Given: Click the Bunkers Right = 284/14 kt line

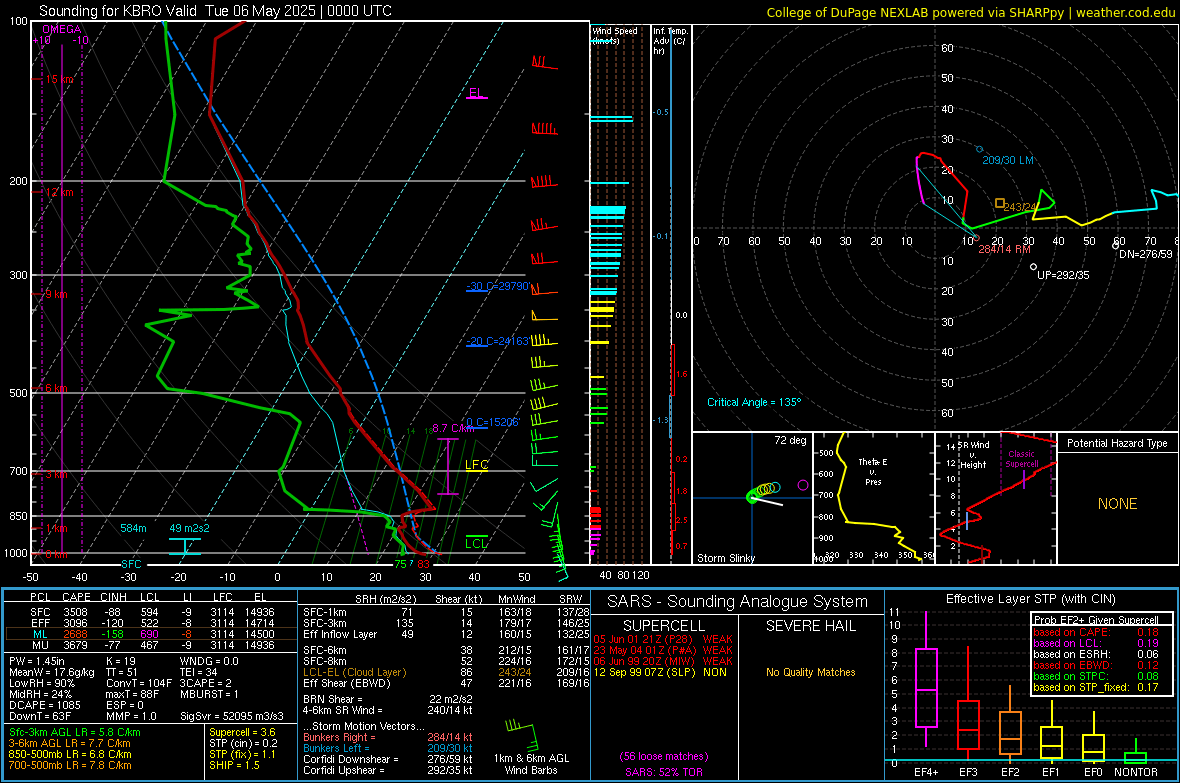Looking at the screenshot, I should point(388,737).
